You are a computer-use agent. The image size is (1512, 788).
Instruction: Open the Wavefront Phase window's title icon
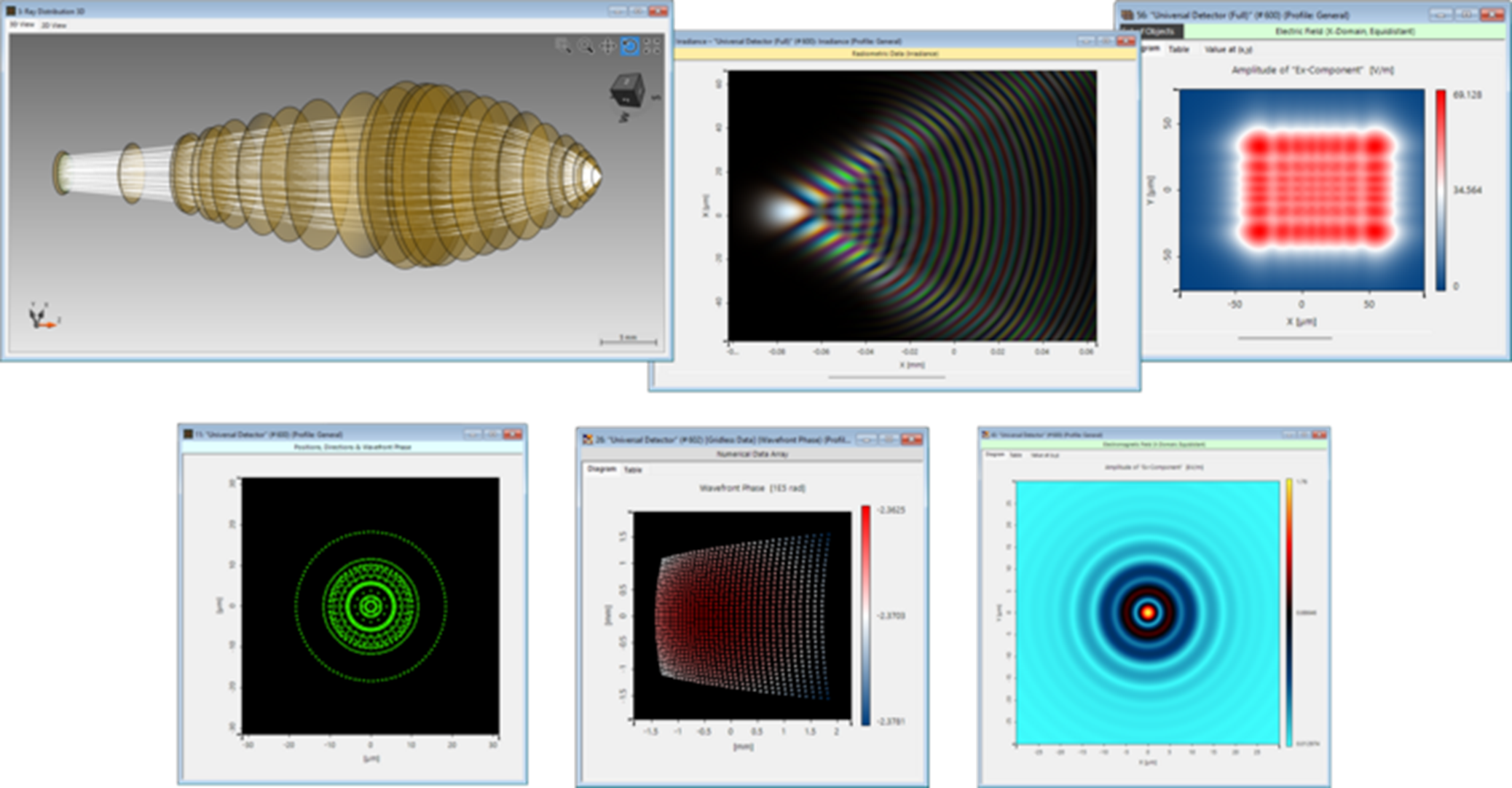coord(587,439)
